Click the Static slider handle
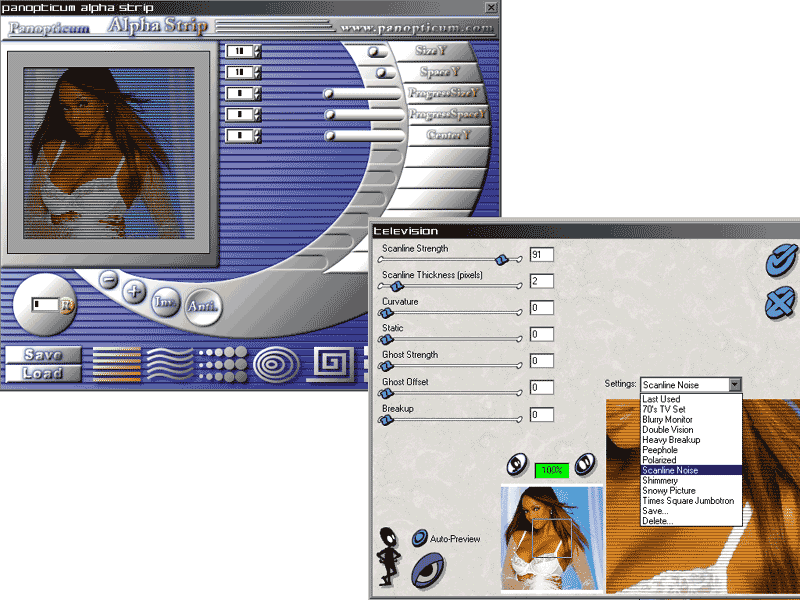800x600 pixels. (386, 339)
